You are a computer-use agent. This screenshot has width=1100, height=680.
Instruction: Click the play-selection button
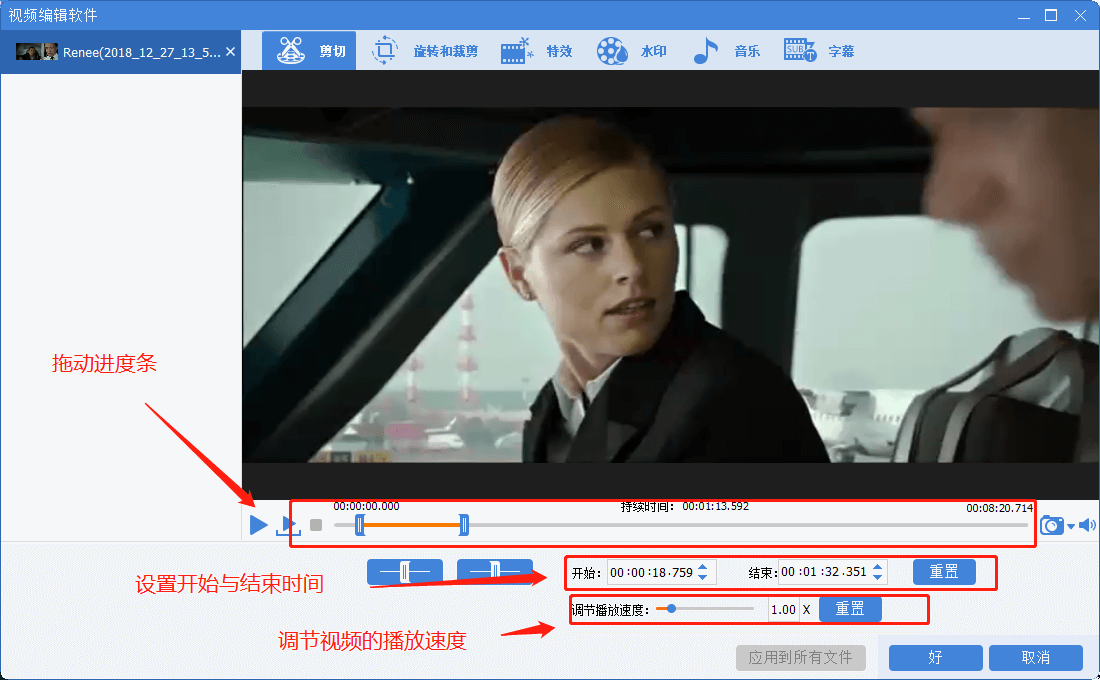pyautogui.click(x=288, y=525)
